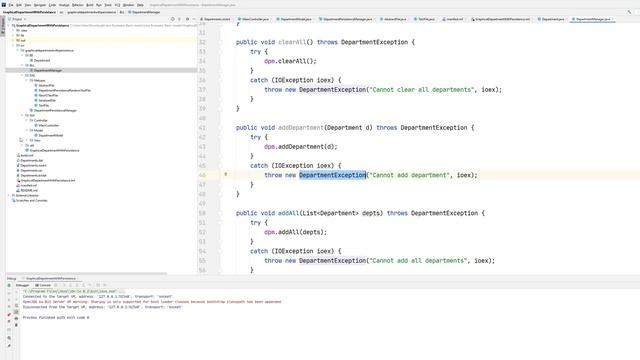The image size is (640, 360).
Task: Toggle Project tool window stripe button
Action: 2,27
